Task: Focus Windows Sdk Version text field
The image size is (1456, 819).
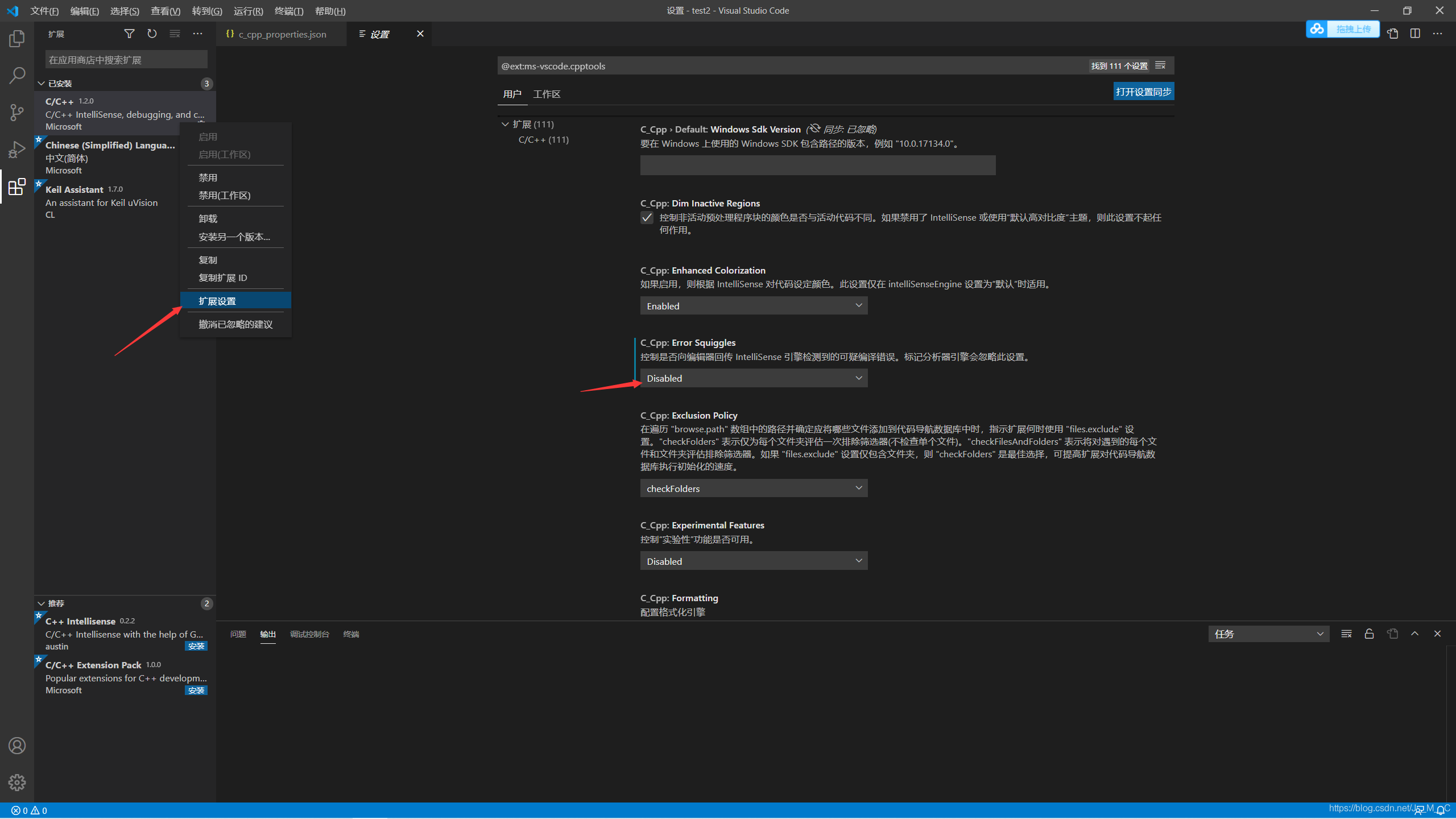Action: [818, 165]
